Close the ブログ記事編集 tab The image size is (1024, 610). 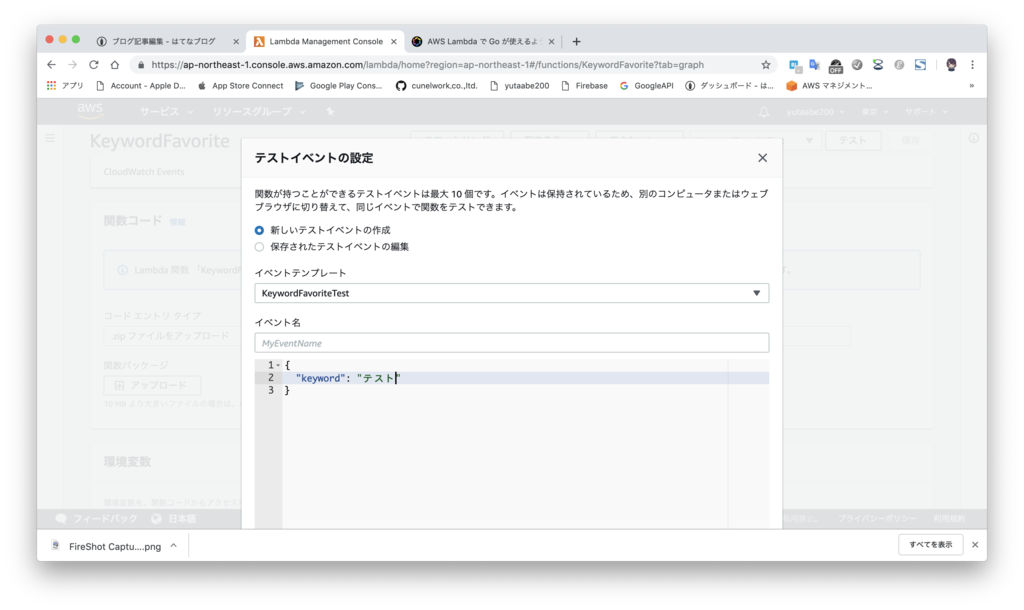236,41
